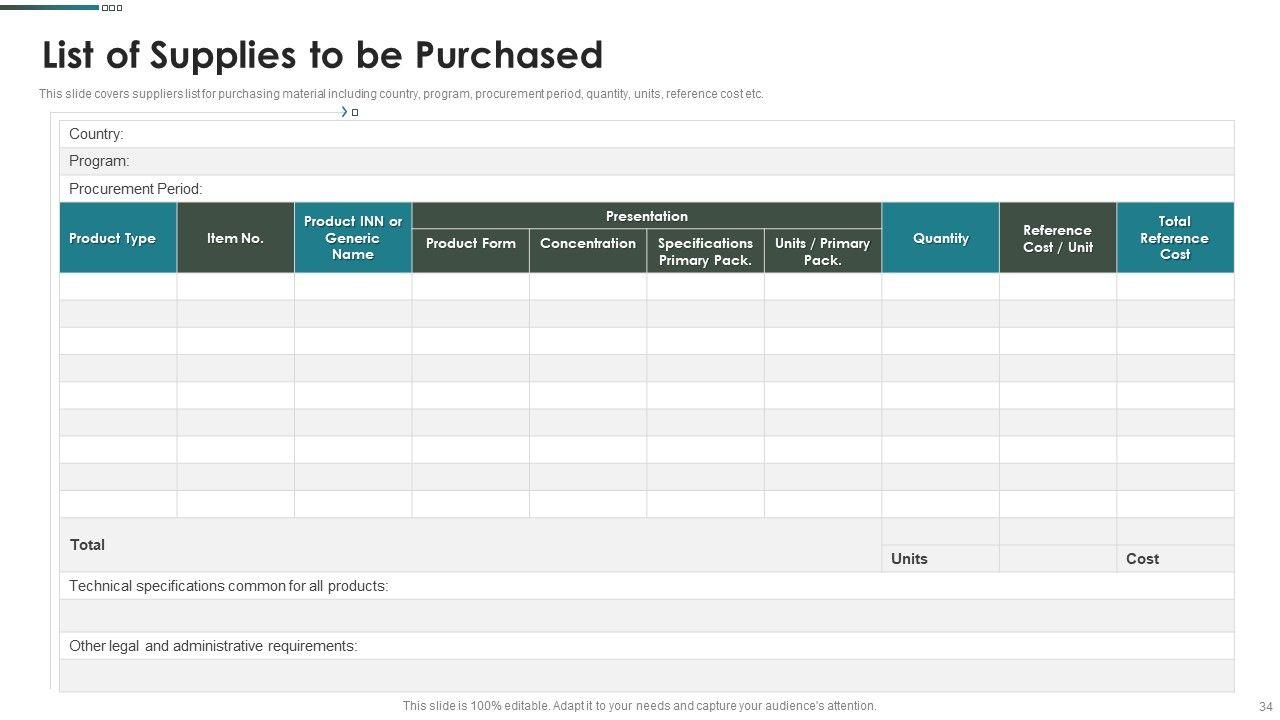Select the Presentation group header
Image resolution: width=1280 pixels, height=720 pixels.
(646, 216)
